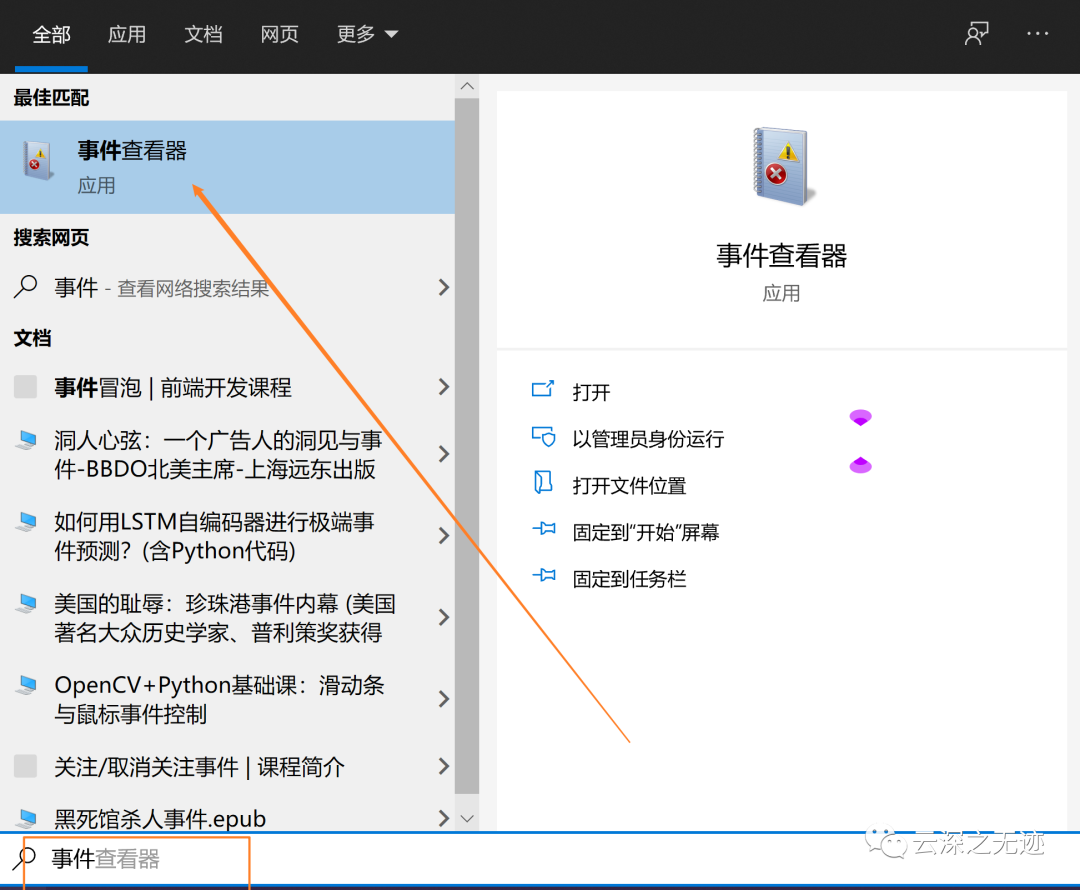The image size is (1080, 890).
Task: Click the search magnifier icon in taskbar
Action: [23, 860]
